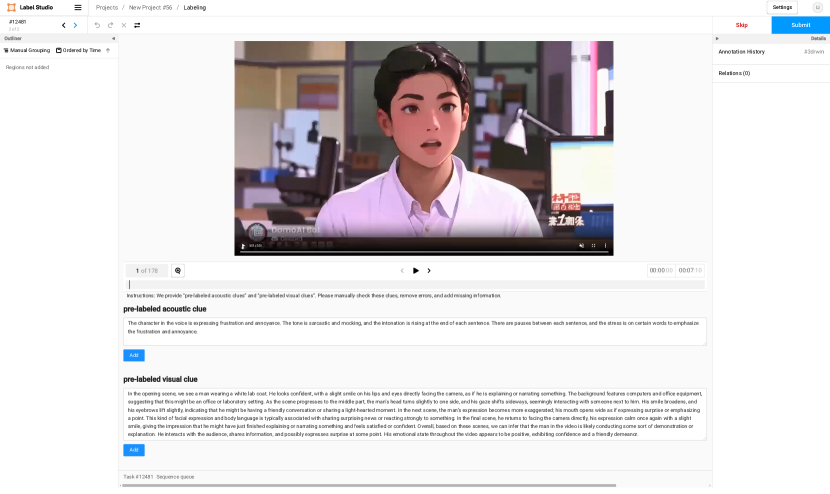Toggle fullscreen on the video player

[593, 245]
